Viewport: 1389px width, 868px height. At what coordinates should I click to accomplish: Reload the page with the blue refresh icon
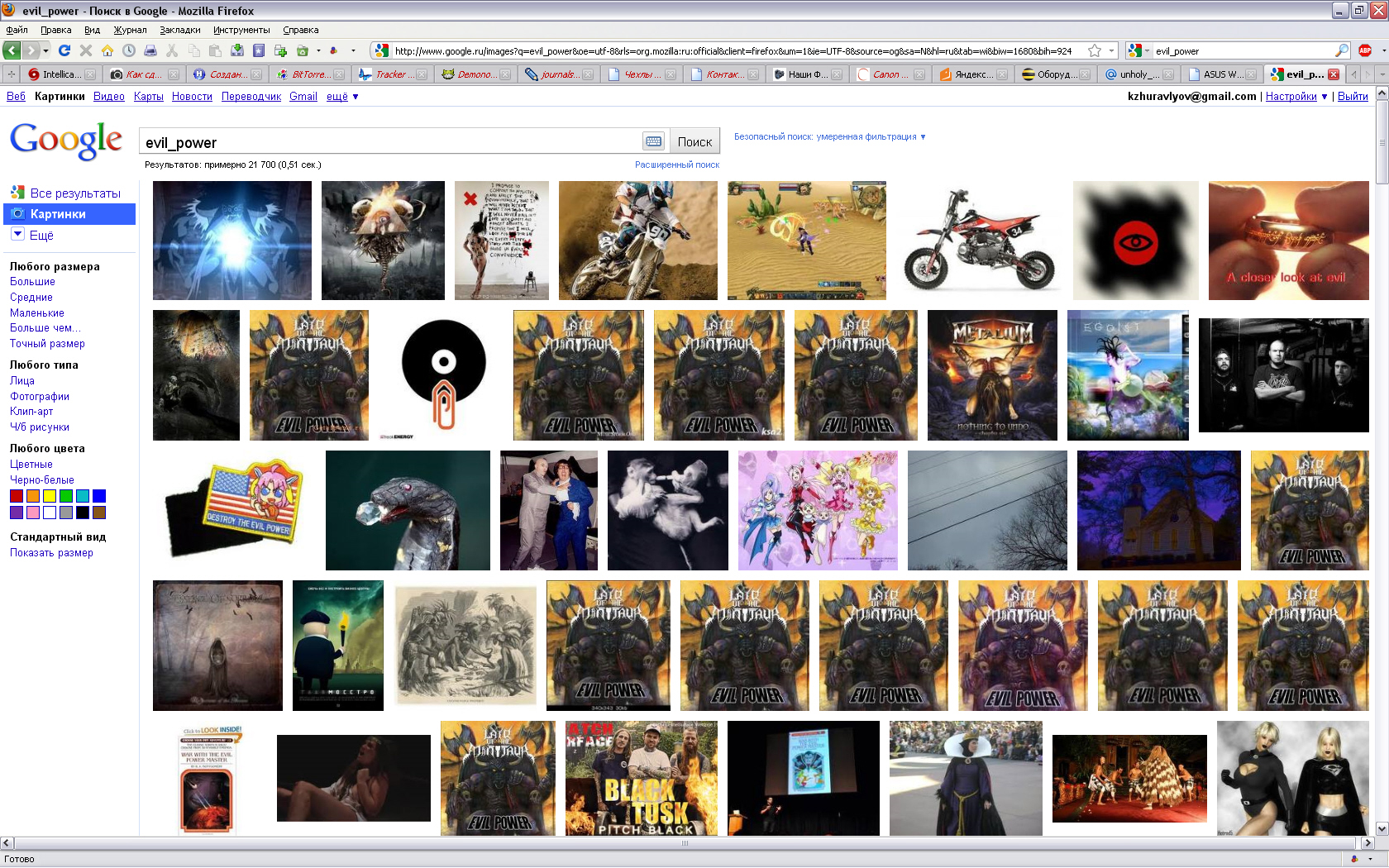coord(64,50)
